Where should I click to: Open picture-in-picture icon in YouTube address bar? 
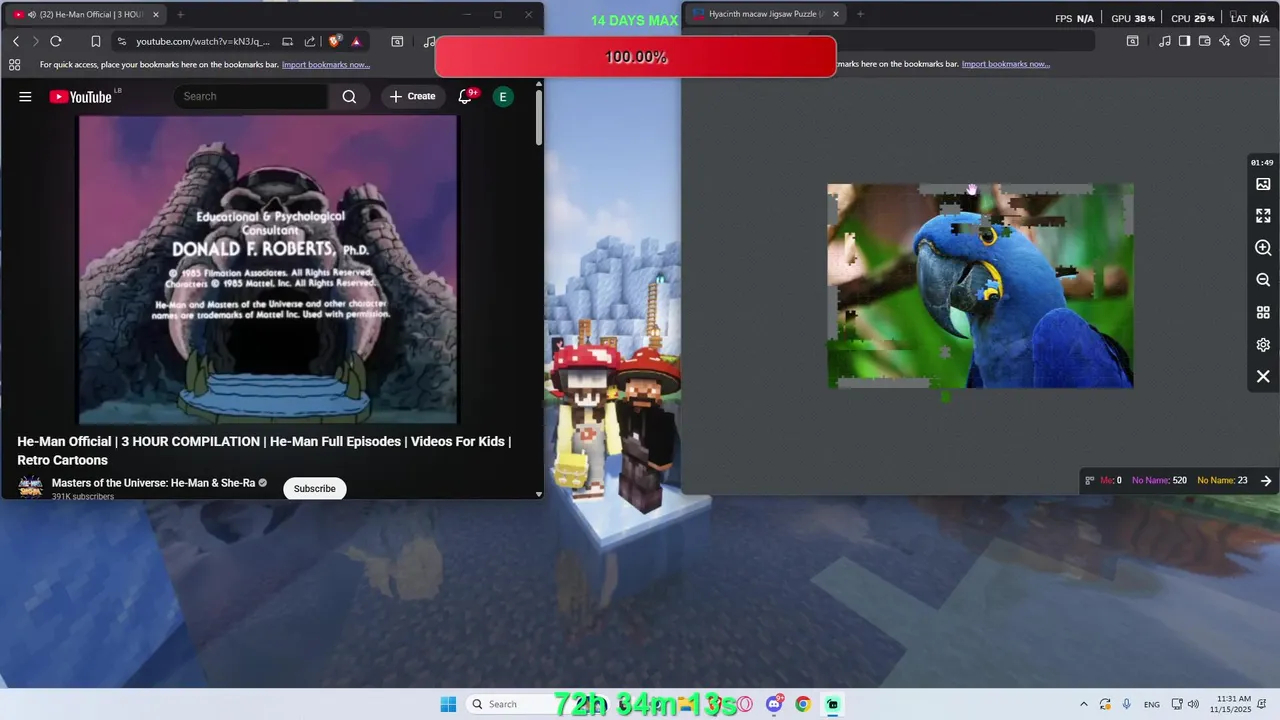pyautogui.click(x=287, y=41)
